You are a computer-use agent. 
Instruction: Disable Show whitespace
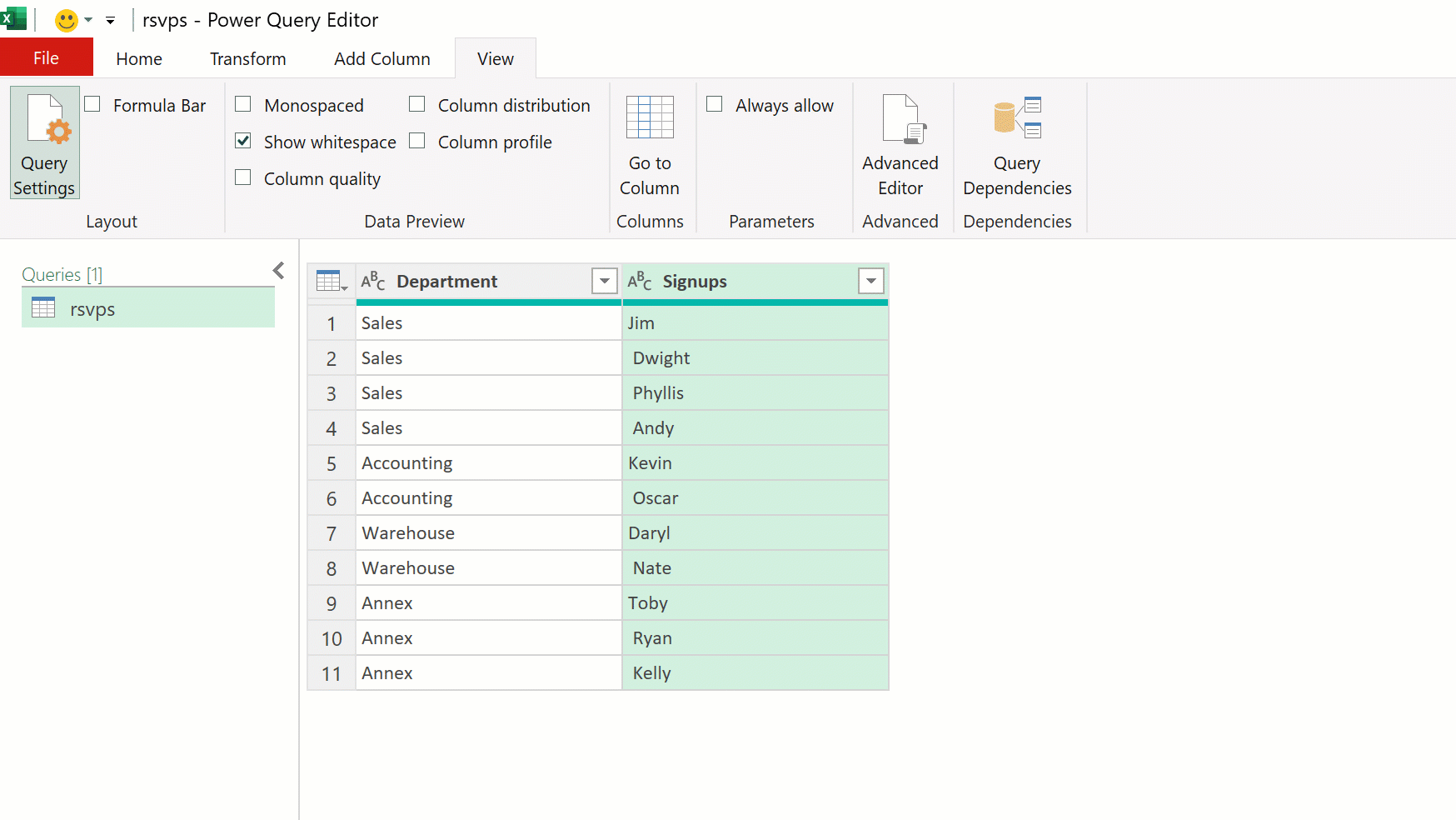pos(242,141)
